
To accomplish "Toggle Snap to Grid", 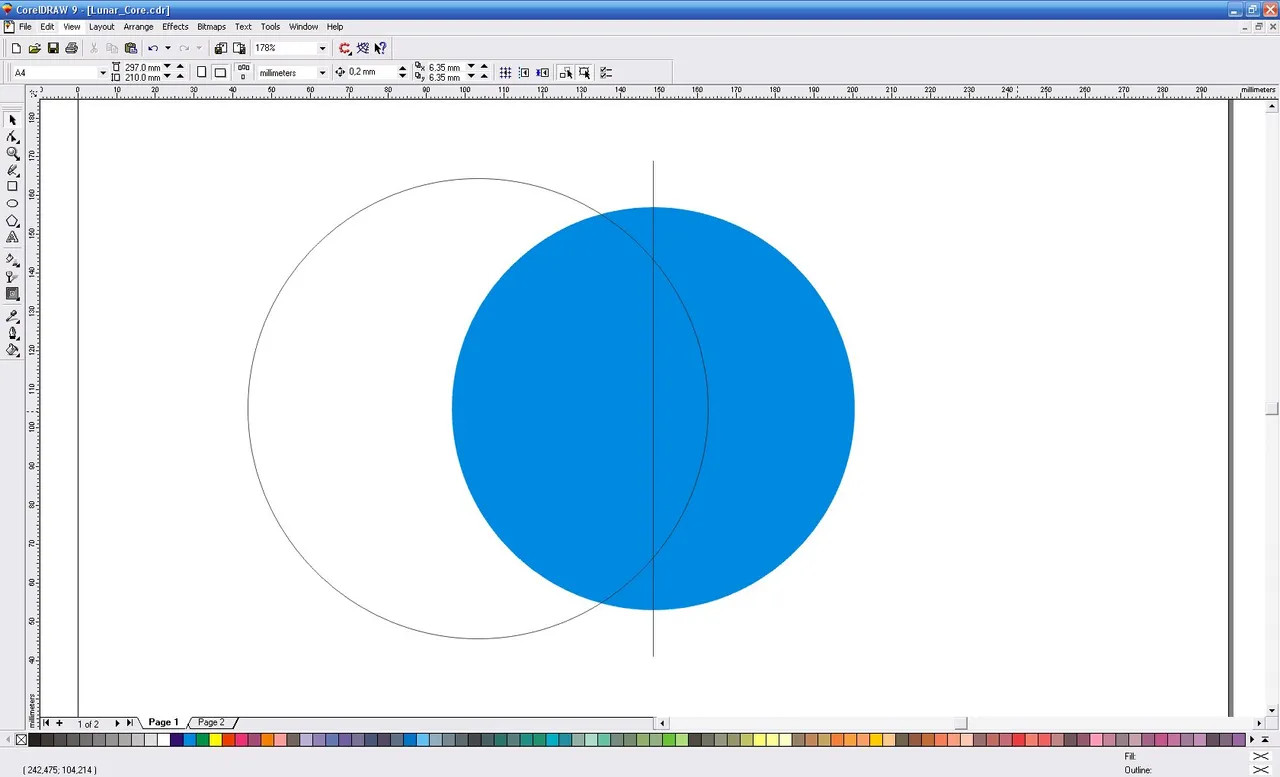I will [506, 73].
